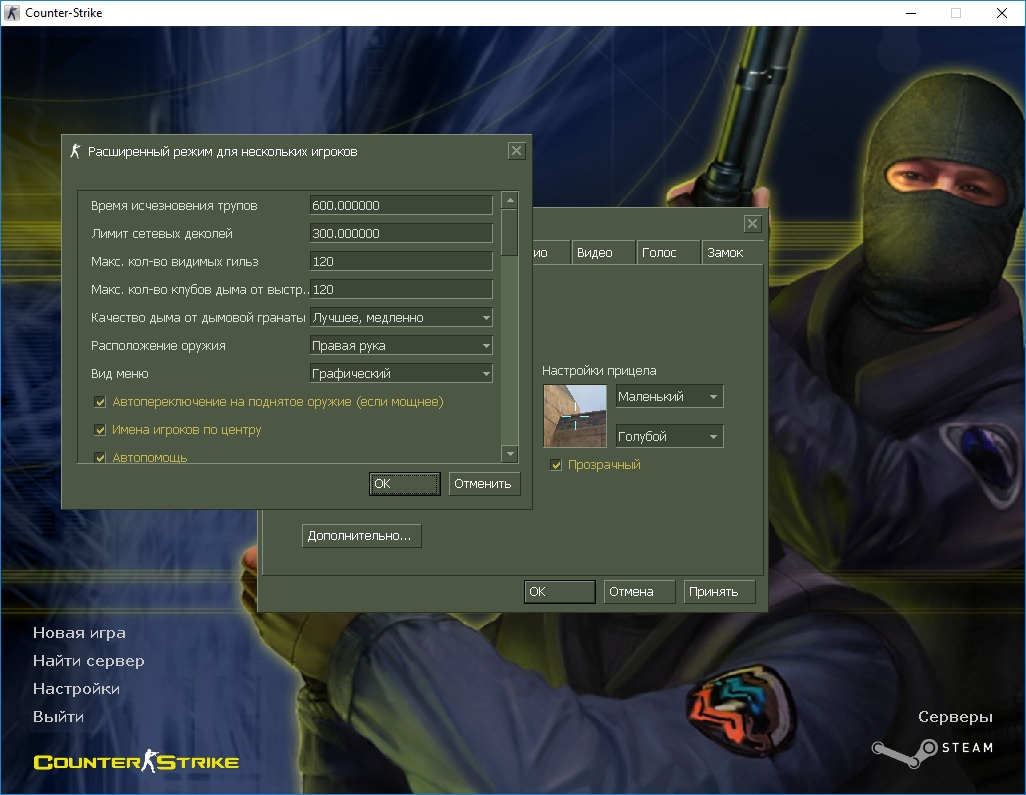Switch to the 'Видео' tab
The width and height of the screenshot is (1026, 795).
pos(602,253)
